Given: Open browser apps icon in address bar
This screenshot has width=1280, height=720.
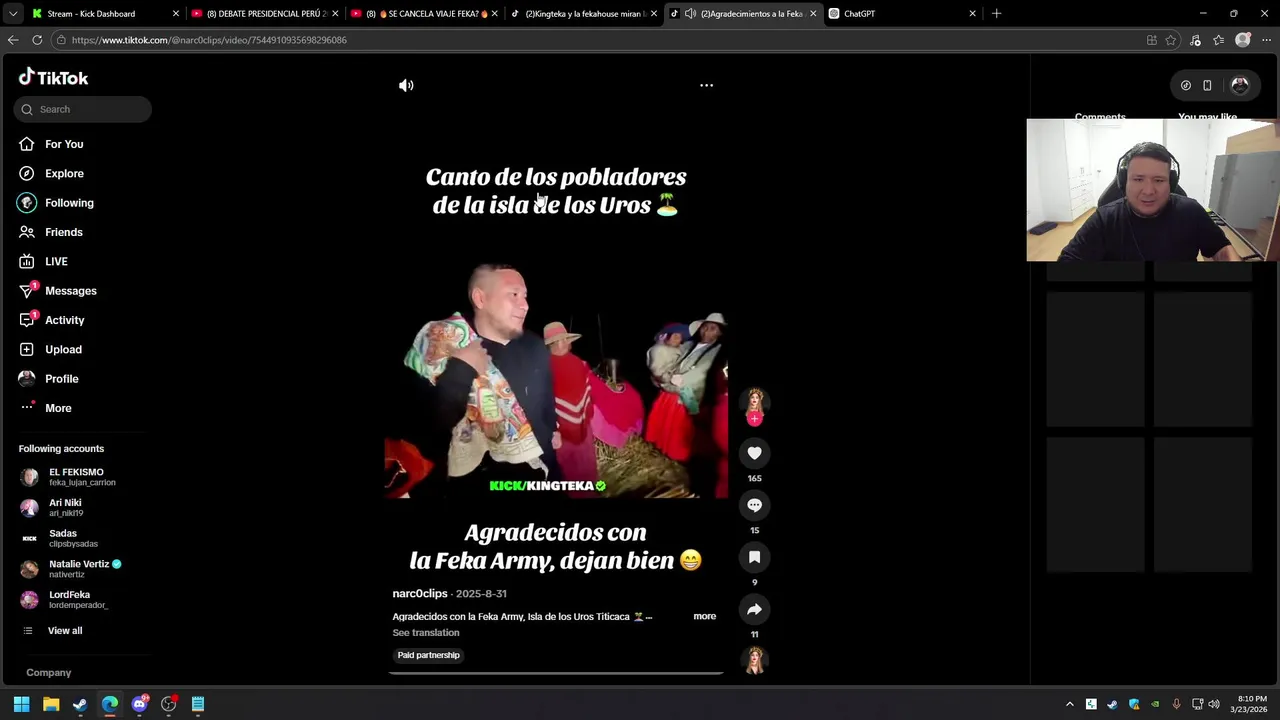Looking at the screenshot, I should point(1152,40).
